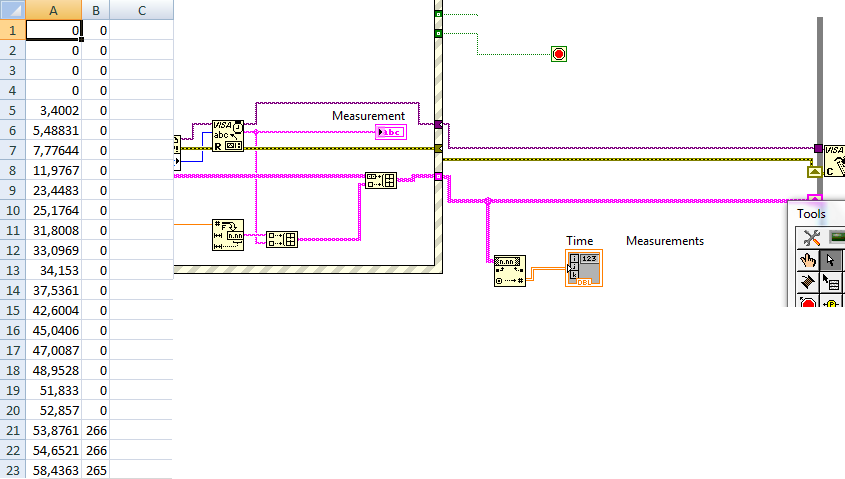This screenshot has width=845, height=479.
Task: Select the upper Build Array node
Action: pyautogui.click(x=380, y=180)
